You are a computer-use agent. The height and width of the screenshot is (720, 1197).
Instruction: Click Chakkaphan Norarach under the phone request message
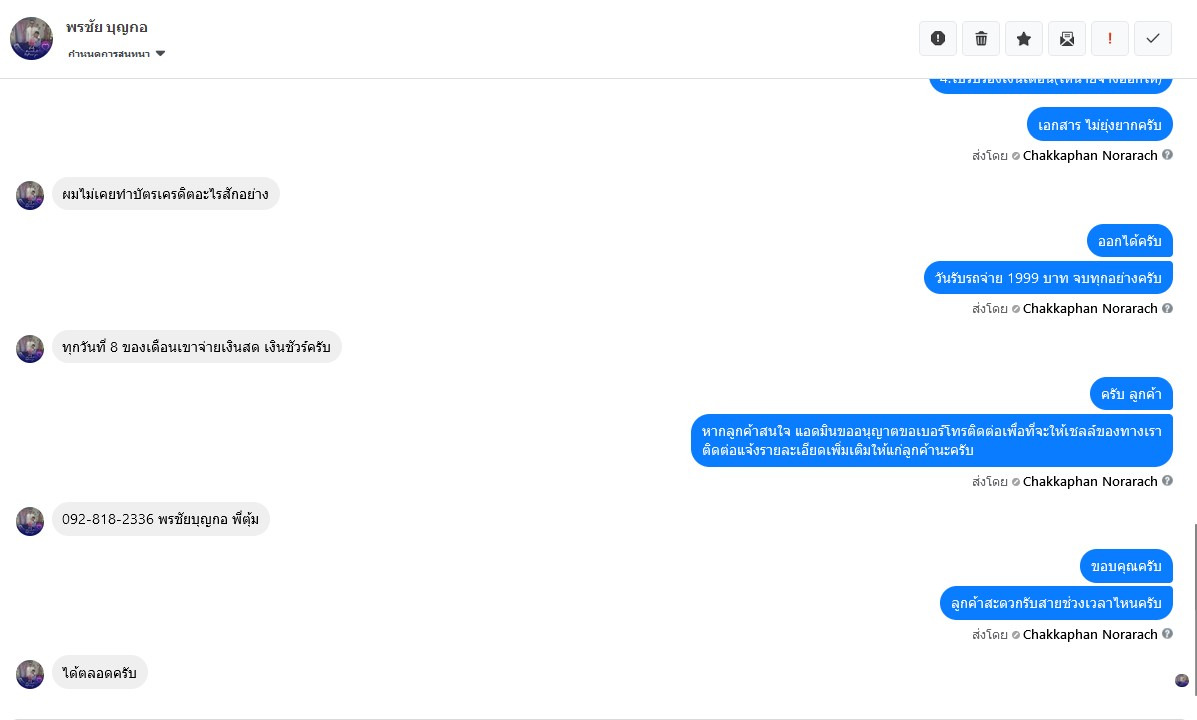coord(1089,481)
